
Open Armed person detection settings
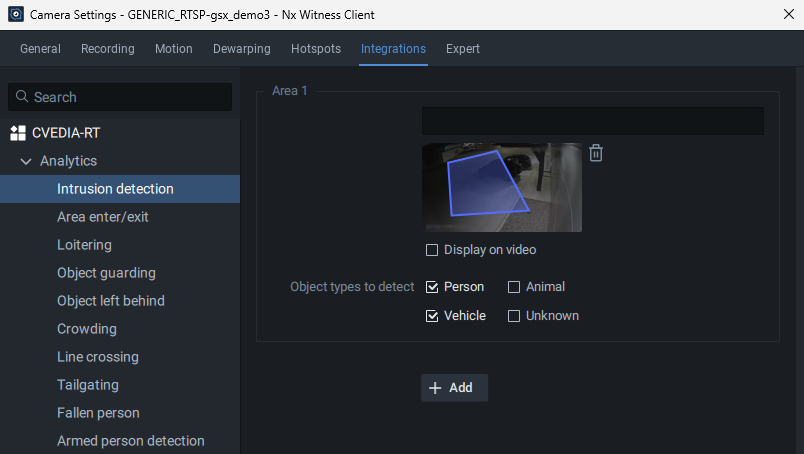(120, 441)
